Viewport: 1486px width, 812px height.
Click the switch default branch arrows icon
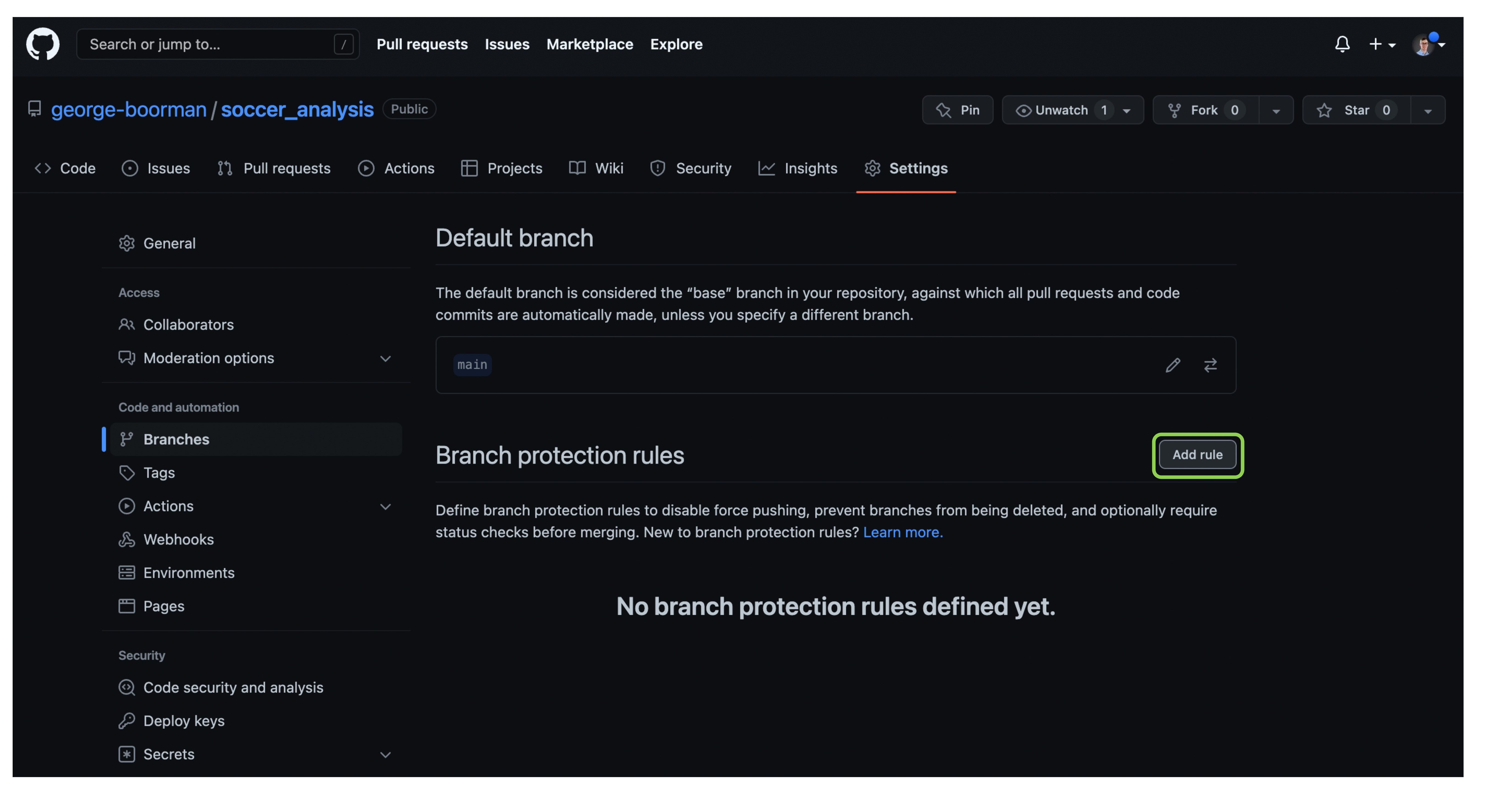(1210, 365)
